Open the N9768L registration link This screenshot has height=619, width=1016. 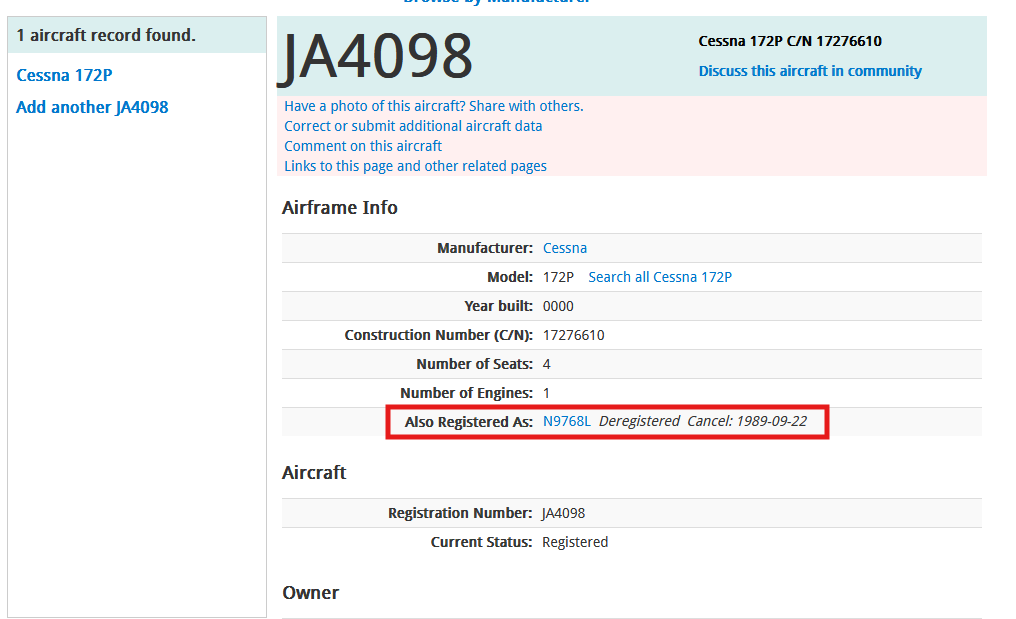566,422
